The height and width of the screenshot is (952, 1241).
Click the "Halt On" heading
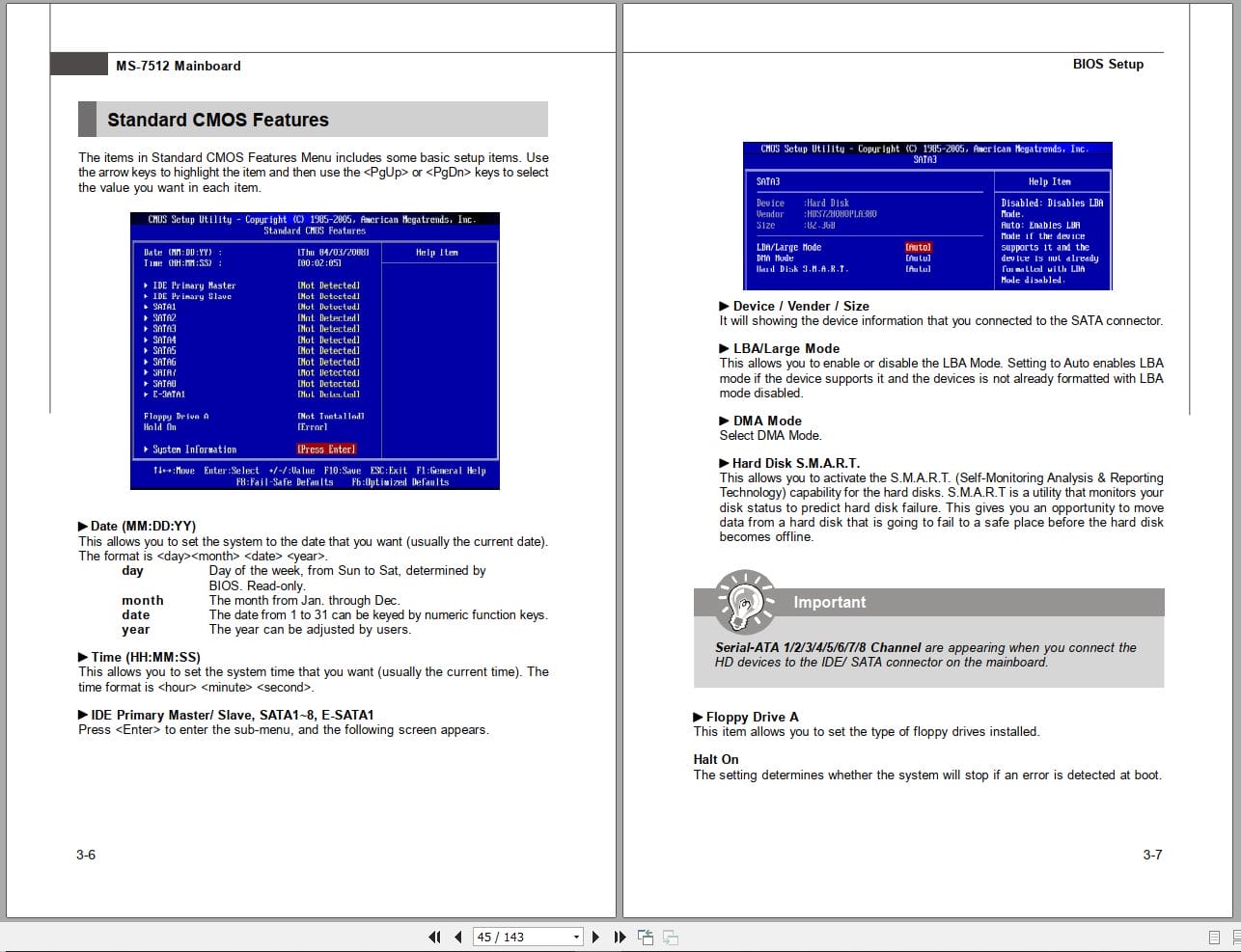pyautogui.click(x=716, y=759)
